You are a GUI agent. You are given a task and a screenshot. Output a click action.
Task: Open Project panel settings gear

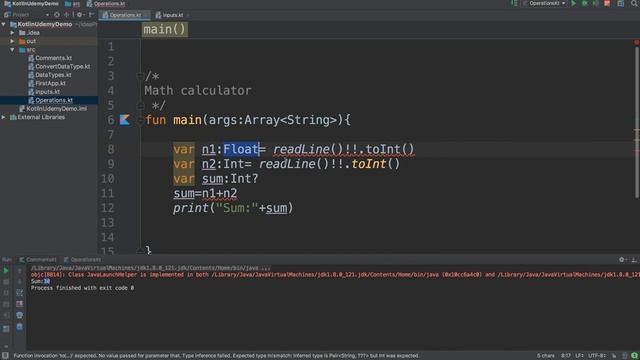[80, 15]
